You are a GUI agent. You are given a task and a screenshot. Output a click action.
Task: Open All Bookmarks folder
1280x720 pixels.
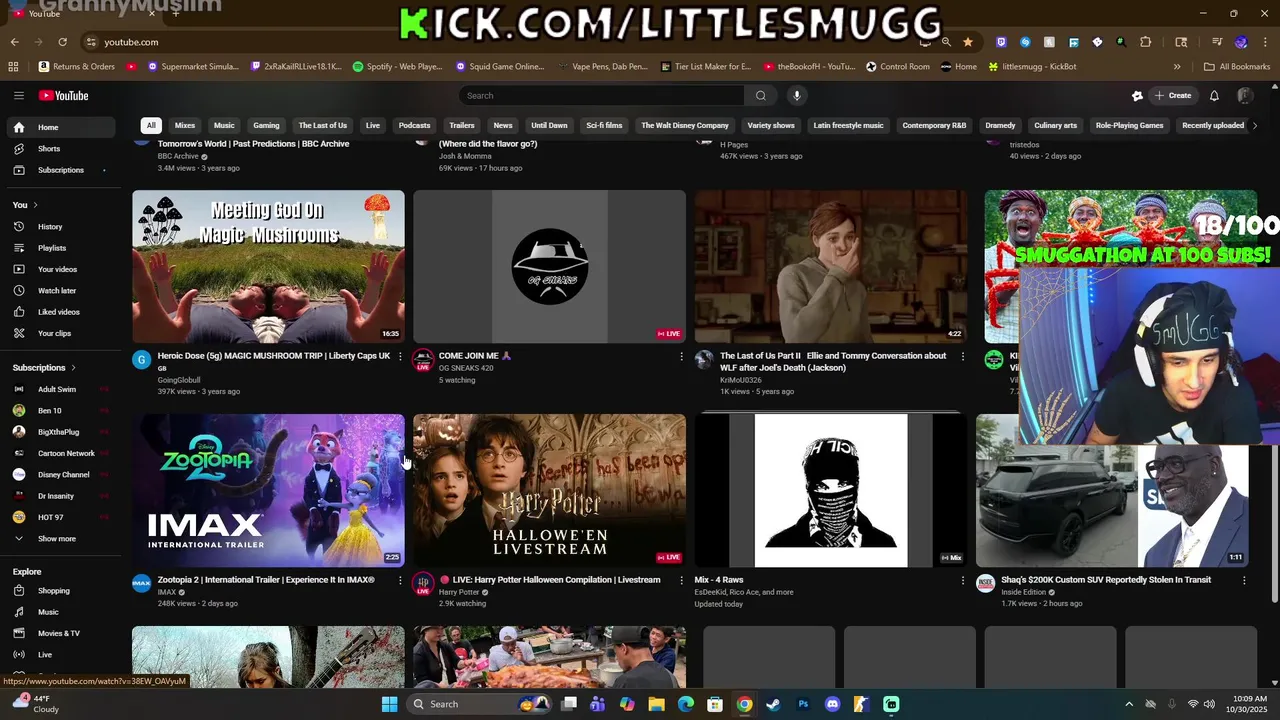pyautogui.click(x=1237, y=67)
